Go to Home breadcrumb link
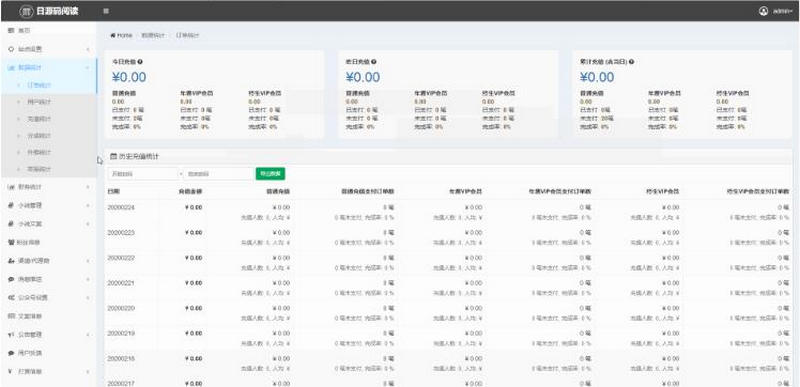 click(x=121, y=35)
